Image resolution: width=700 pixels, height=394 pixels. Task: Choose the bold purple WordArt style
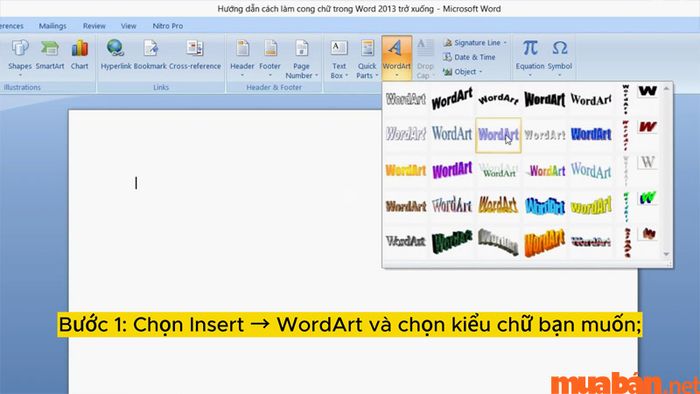pos(452,170)
